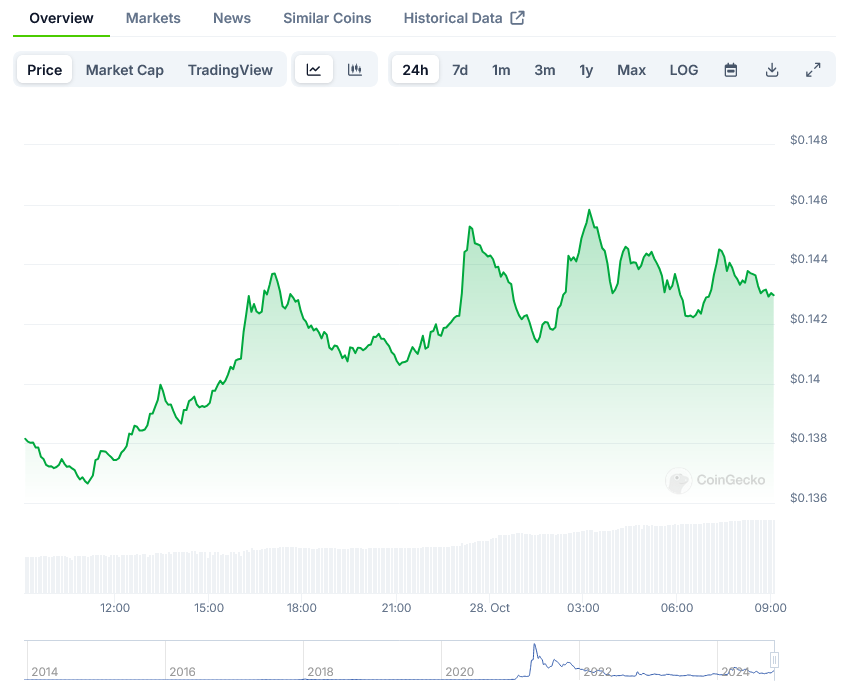Open the Similar Coins tab
The width and height of the screenshot is (844, 696).
click(x=327, y=18)
